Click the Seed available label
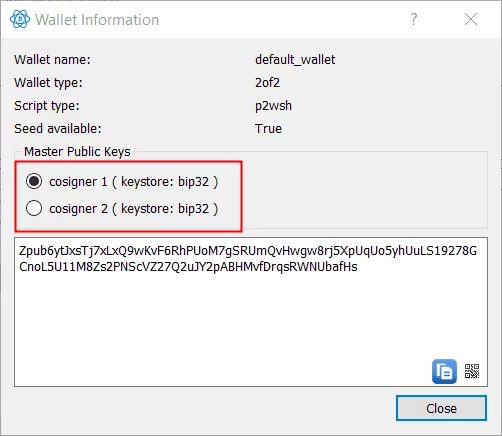 click(x=58, y=129)
